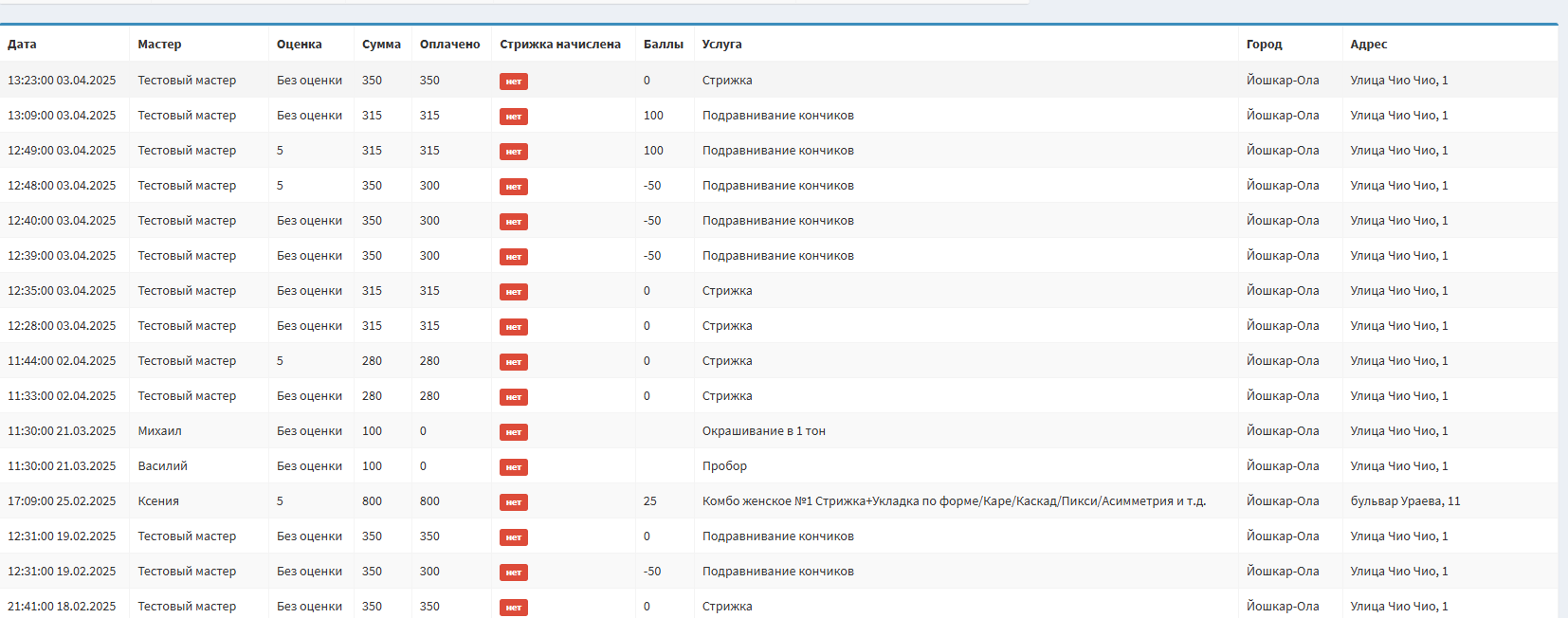Click "Стрижка" service in 13:23:00 03.04.2025 row
The height and width of the screenshot is (618, 1568).
(727, 81)
